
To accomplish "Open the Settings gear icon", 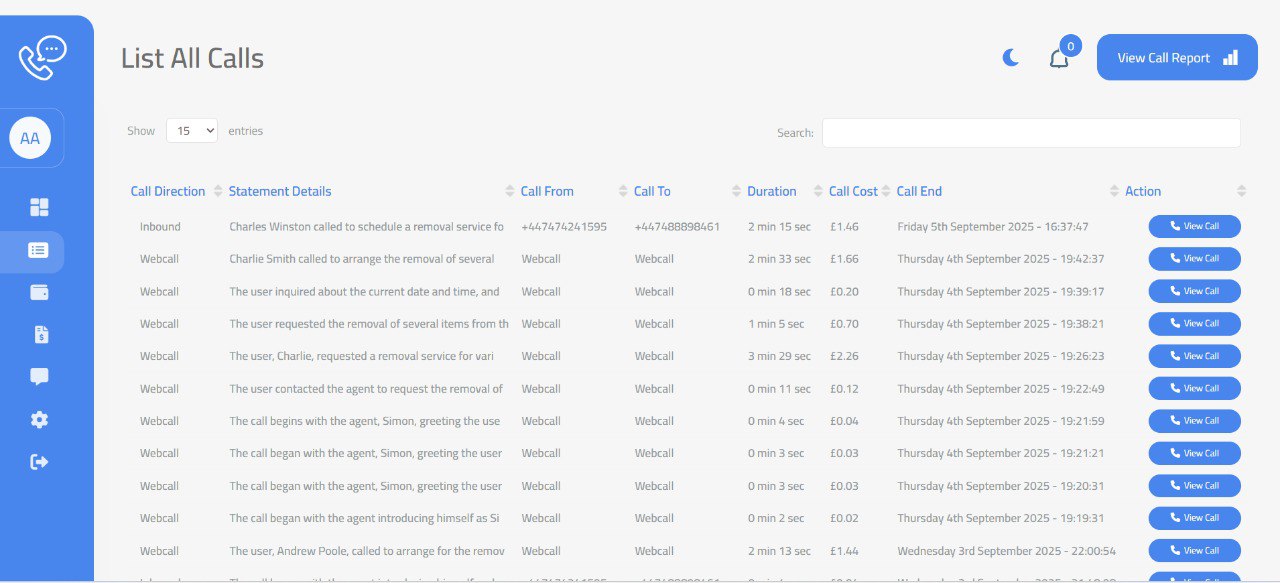I will [x=39, y=419].
